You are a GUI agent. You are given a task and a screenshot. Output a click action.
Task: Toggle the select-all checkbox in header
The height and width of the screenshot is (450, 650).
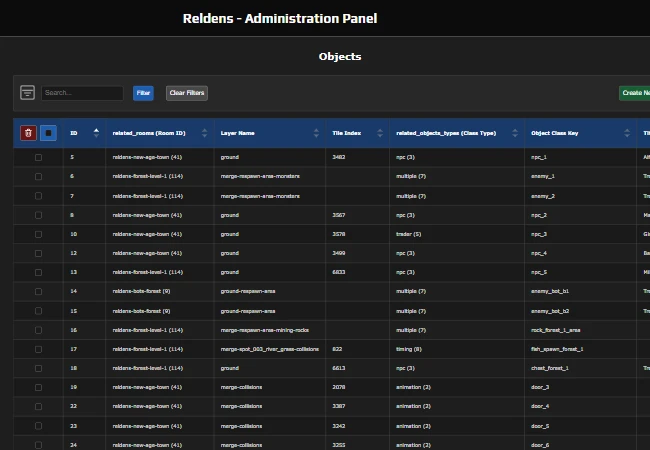pyautogui.click(x=48, y=133)
